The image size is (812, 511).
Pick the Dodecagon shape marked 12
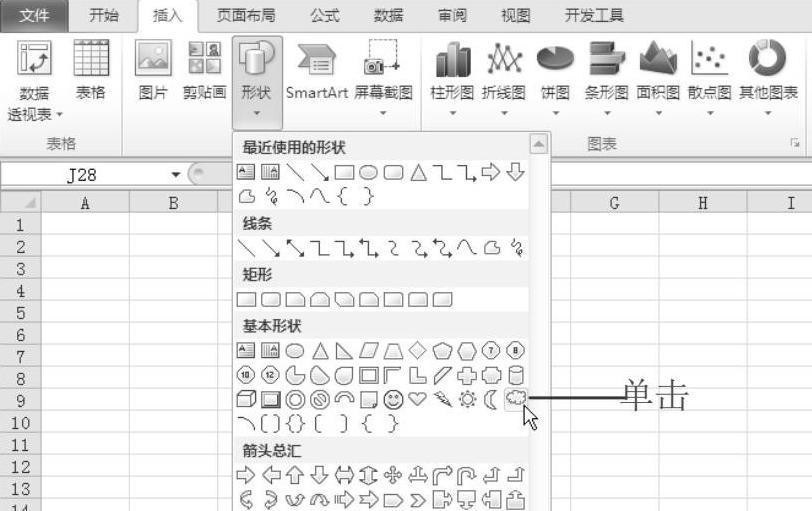click(x=270, y=374)
